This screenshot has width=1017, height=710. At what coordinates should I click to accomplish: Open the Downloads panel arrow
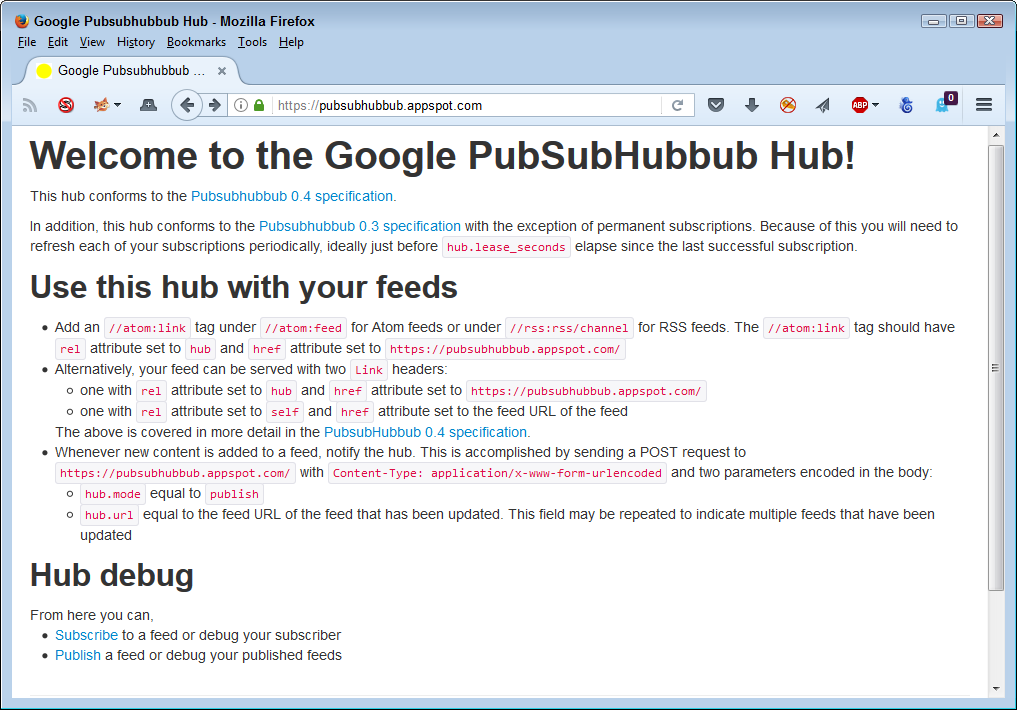[x=752, y=105]
